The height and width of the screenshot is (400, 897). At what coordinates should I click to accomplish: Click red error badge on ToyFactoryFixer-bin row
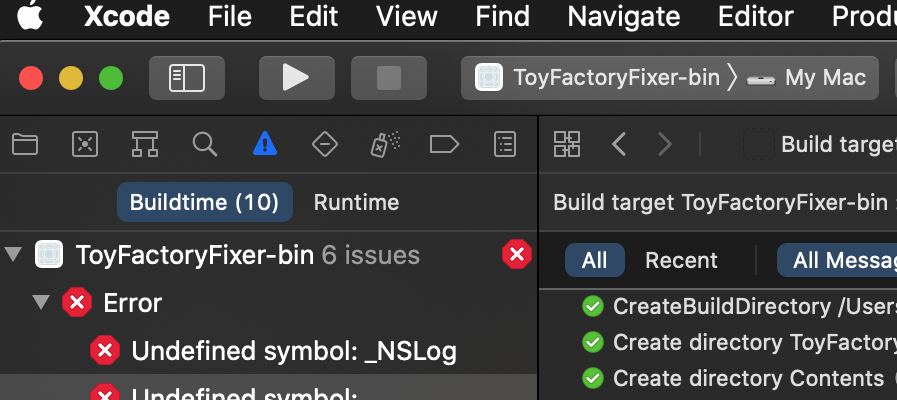coord(517,255)
